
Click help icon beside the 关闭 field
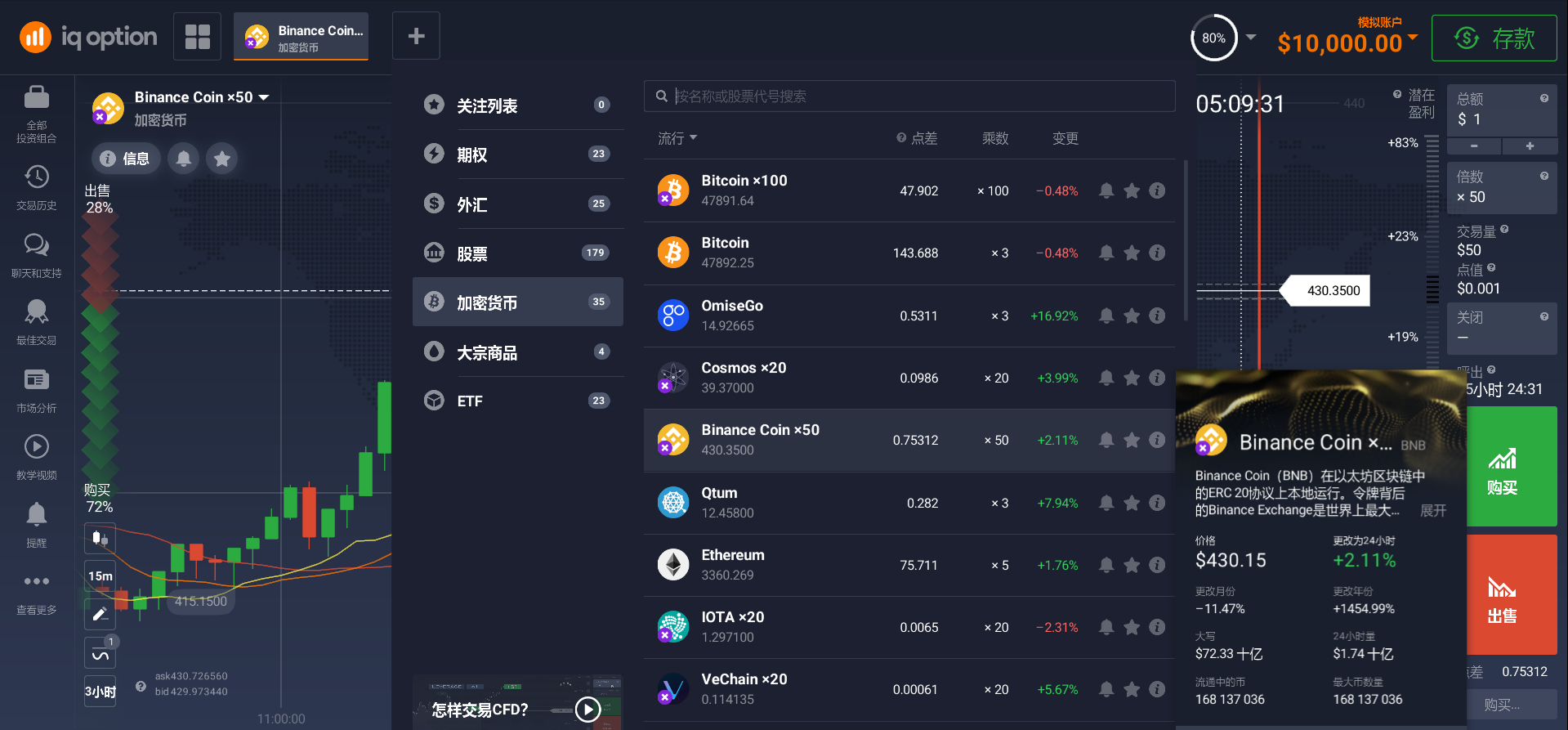(1544, 316)
